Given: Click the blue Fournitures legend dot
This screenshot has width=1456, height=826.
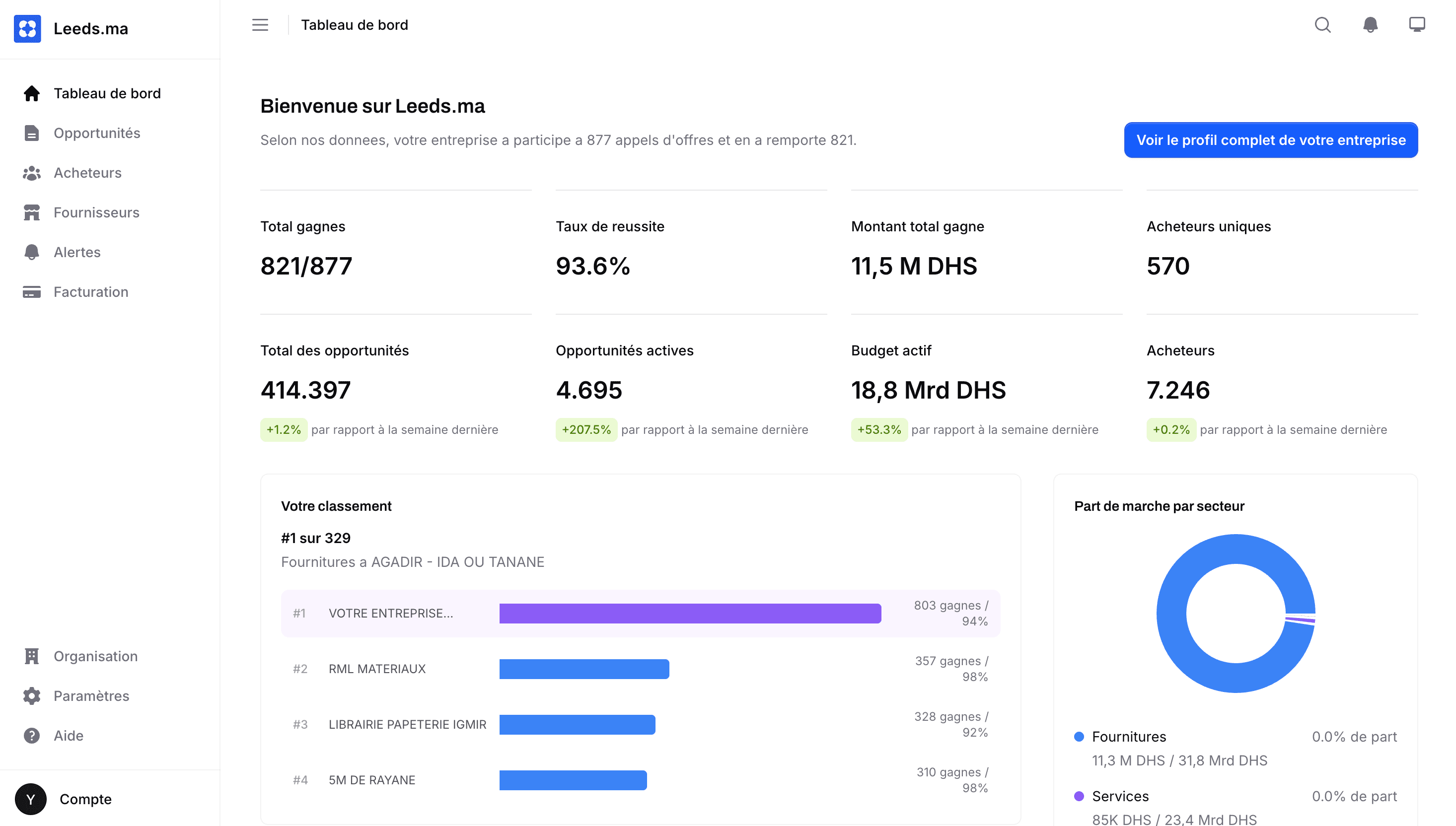Looking at the screenshot, I should tap(1079, 736).
